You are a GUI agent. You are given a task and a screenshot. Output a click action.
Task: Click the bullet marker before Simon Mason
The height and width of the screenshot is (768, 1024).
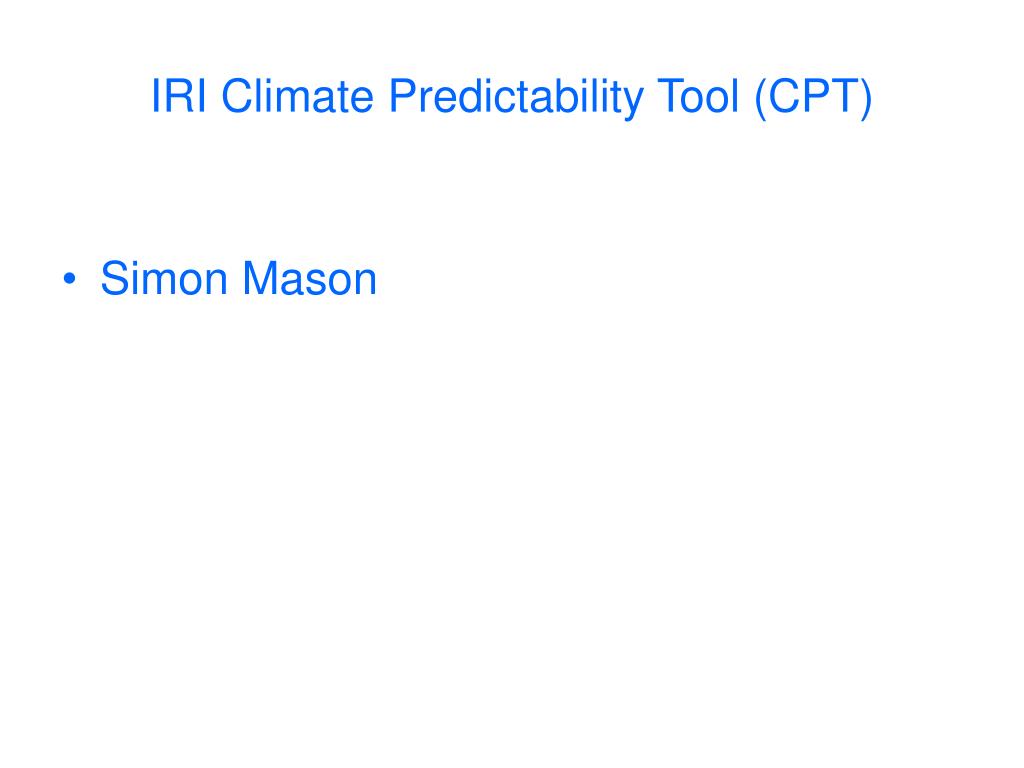click(70, 279)
